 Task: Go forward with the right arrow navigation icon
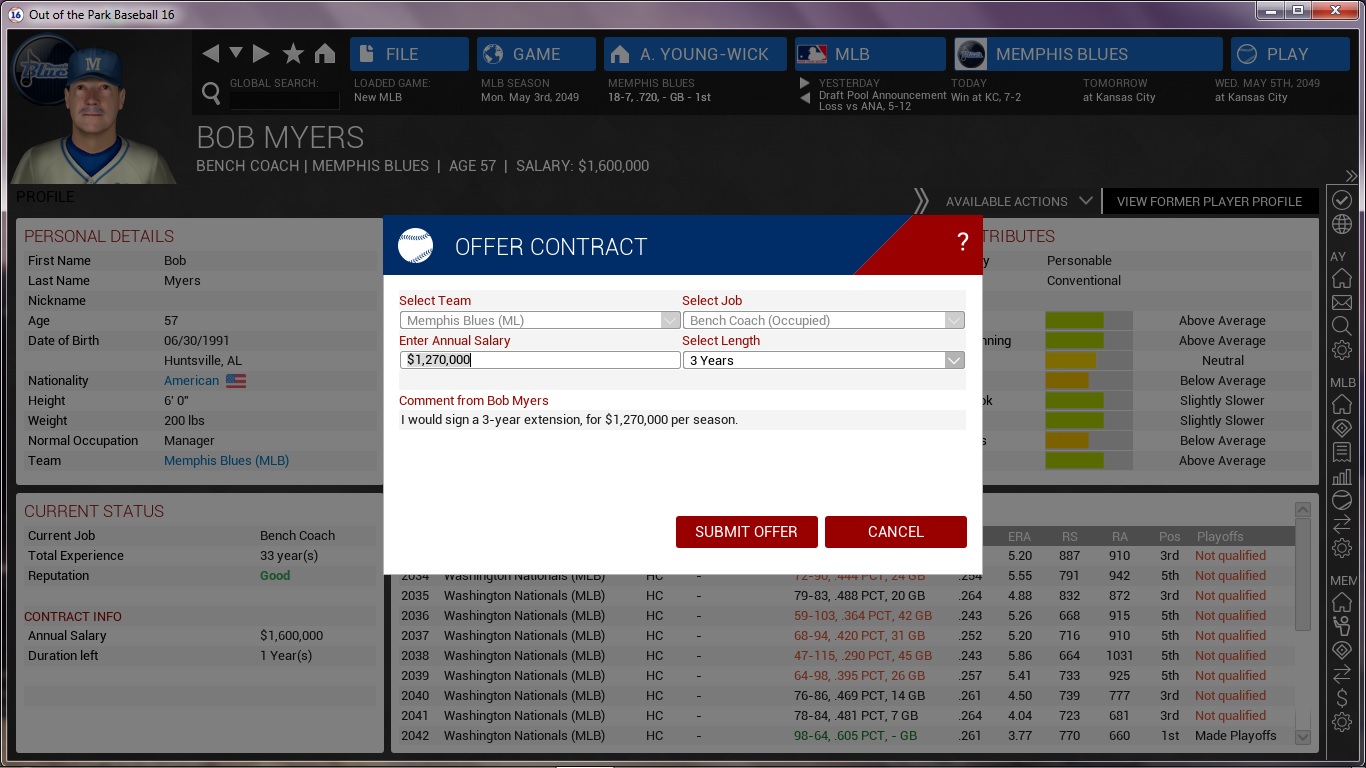(261, 54)
